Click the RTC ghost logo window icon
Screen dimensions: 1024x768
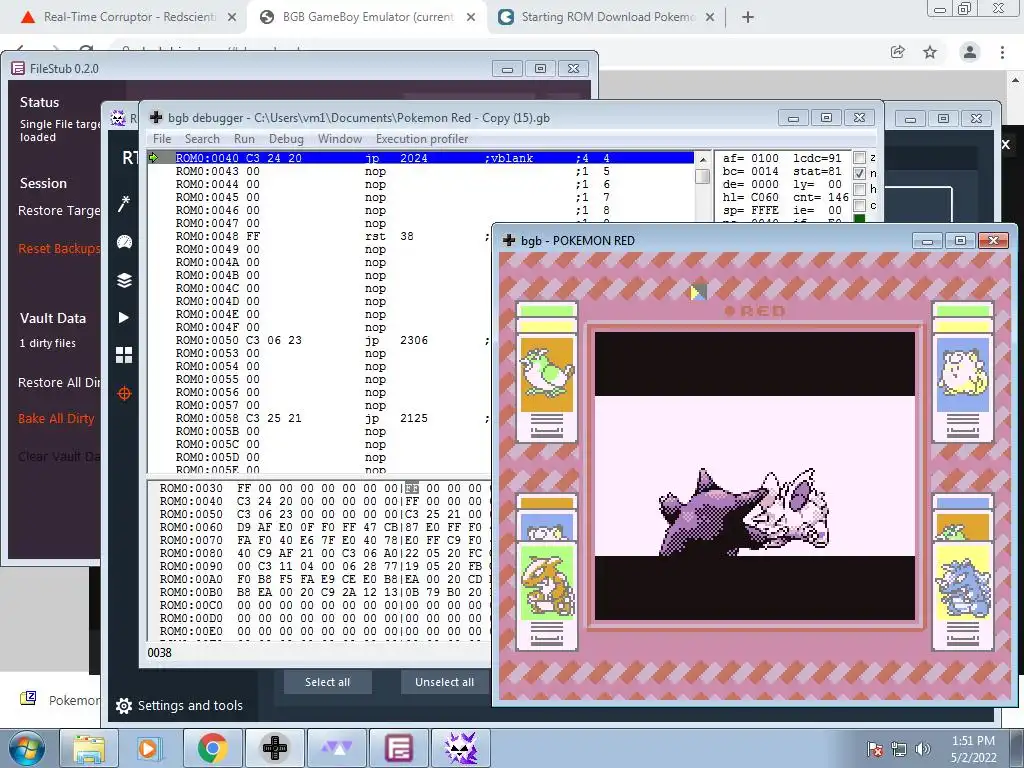(118, 118)
